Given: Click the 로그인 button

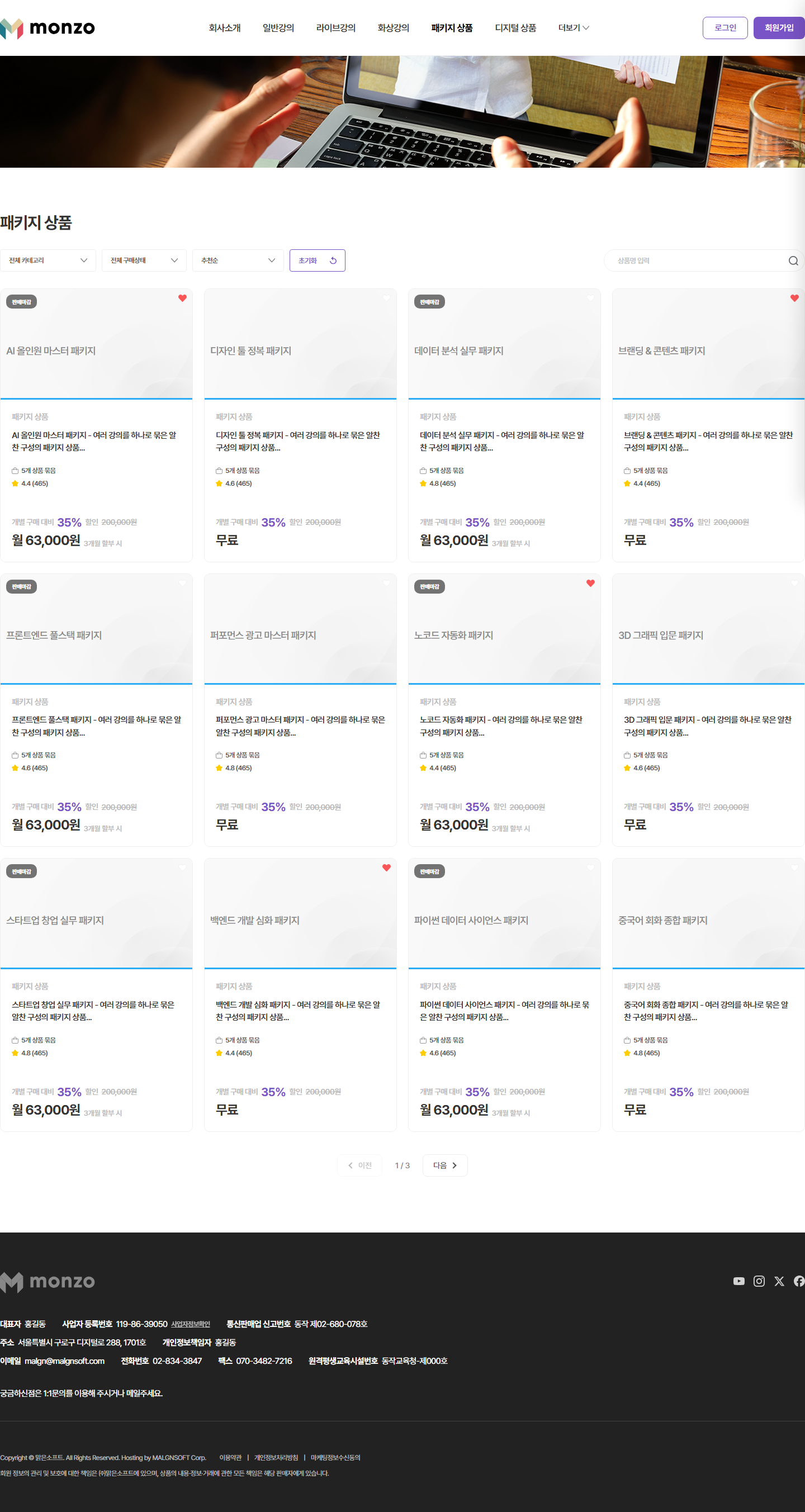Looking at the screenshot, I should [725, 27].
